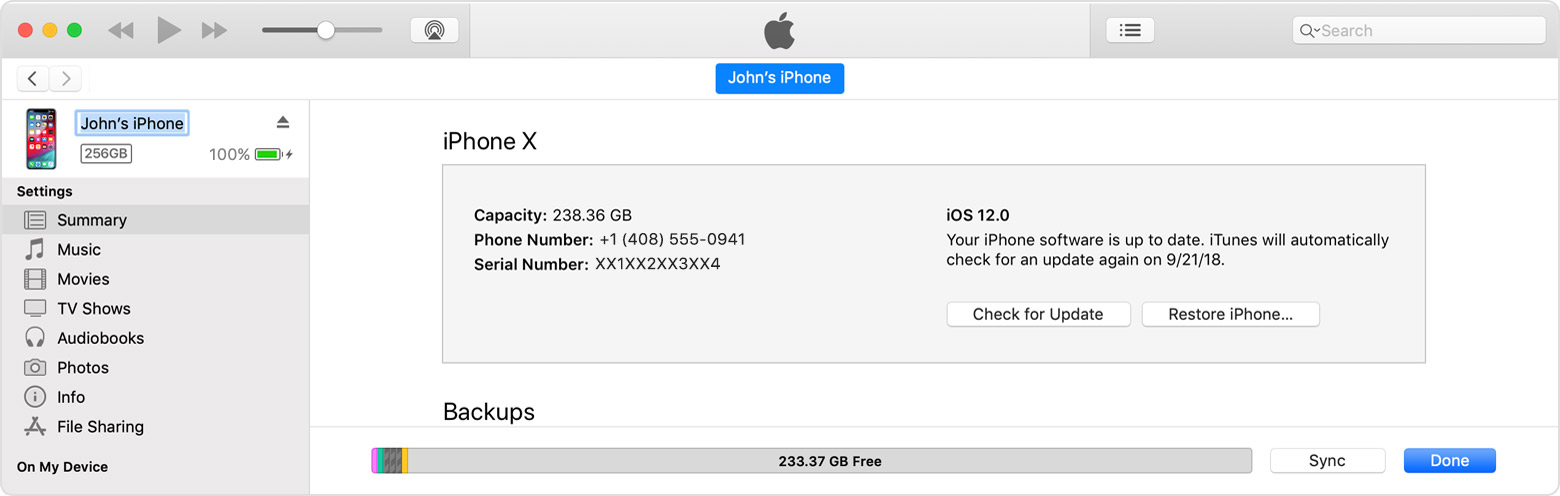This screenshot has height=496, width=1560.
Task: Click the Sync button
Action: pos(1327,461)
